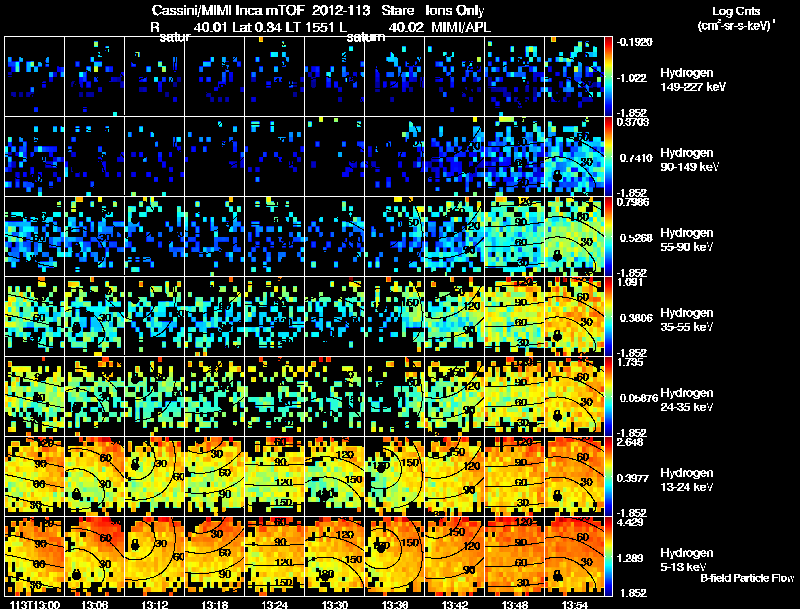This screenshot has width=800, height=609.
Task: Select the 90-149 keV image panel at 113T13:00
Action: [x=34, y=156]
